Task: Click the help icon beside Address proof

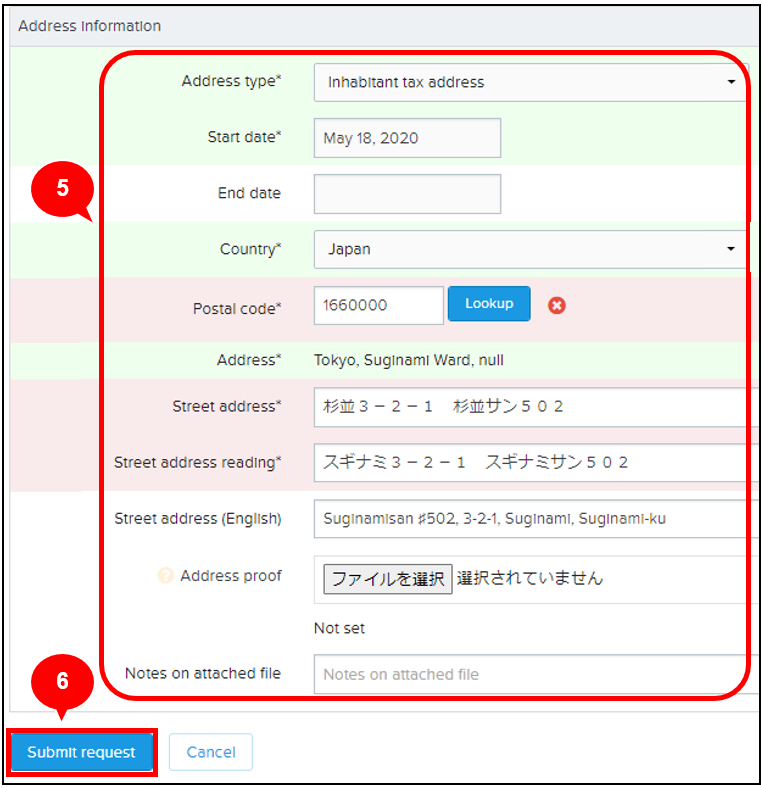Action: [166, 576]
